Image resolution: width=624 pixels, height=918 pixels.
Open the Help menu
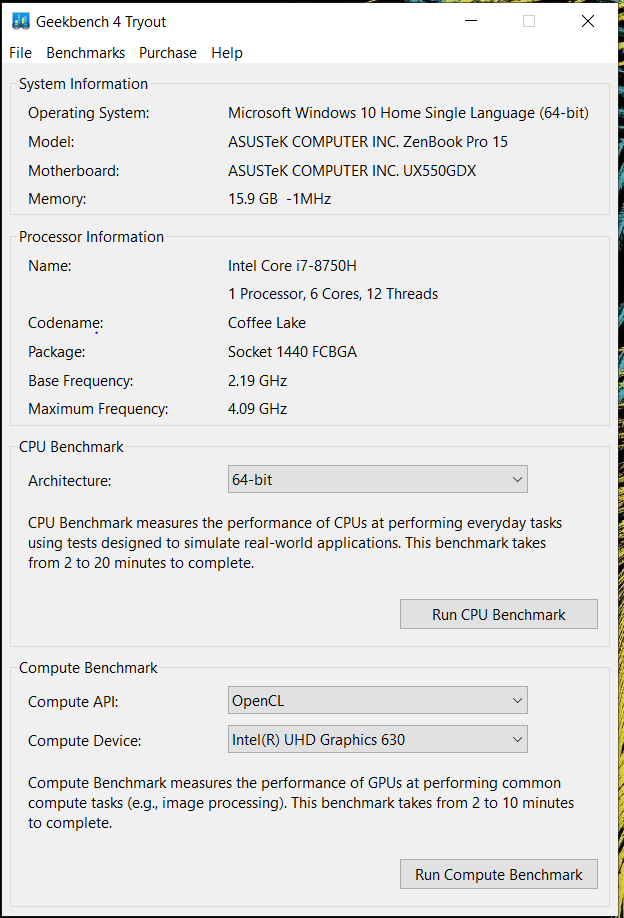point(227,53)
